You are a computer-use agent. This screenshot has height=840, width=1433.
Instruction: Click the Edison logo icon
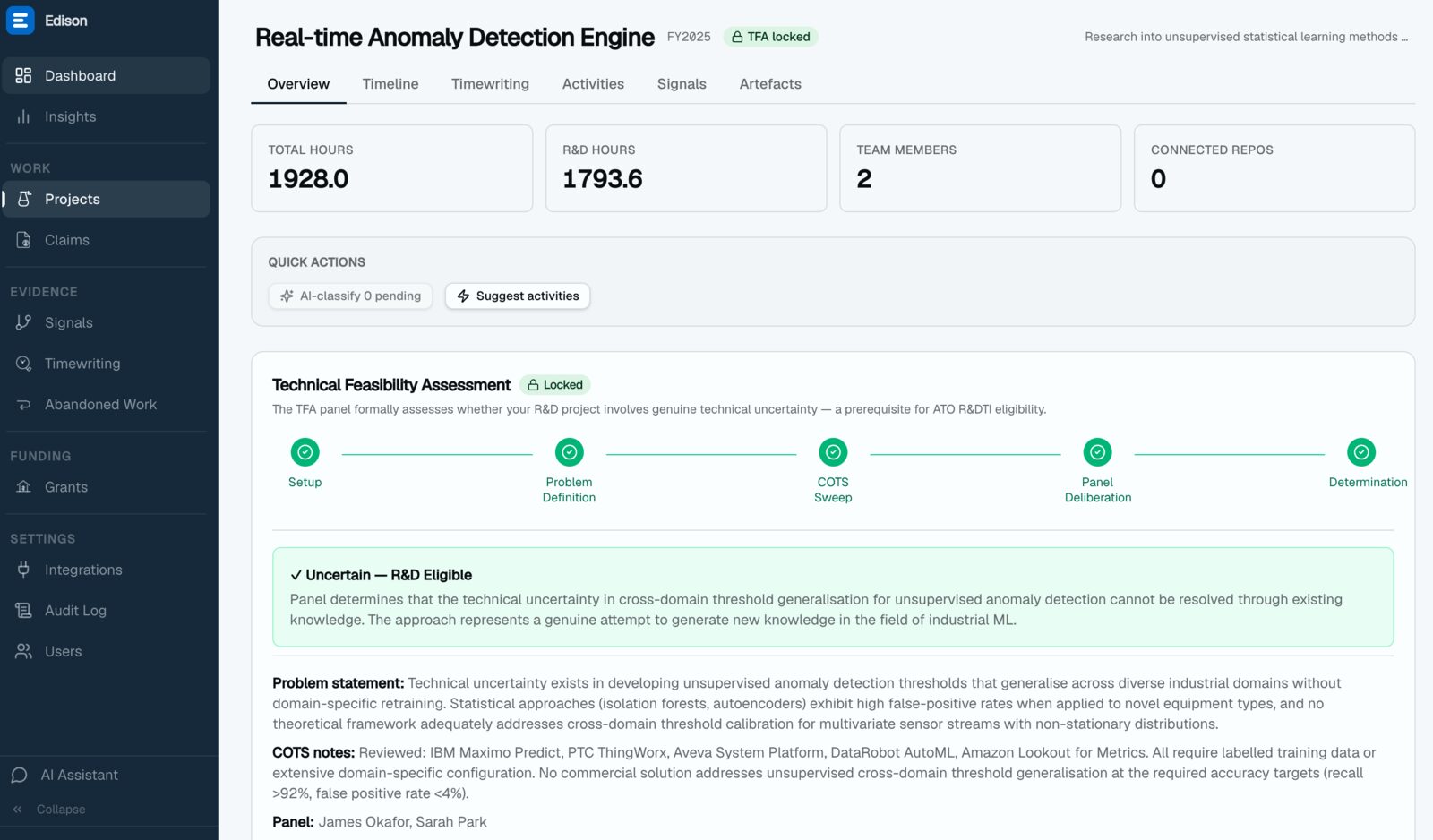[x=20, y=21]
